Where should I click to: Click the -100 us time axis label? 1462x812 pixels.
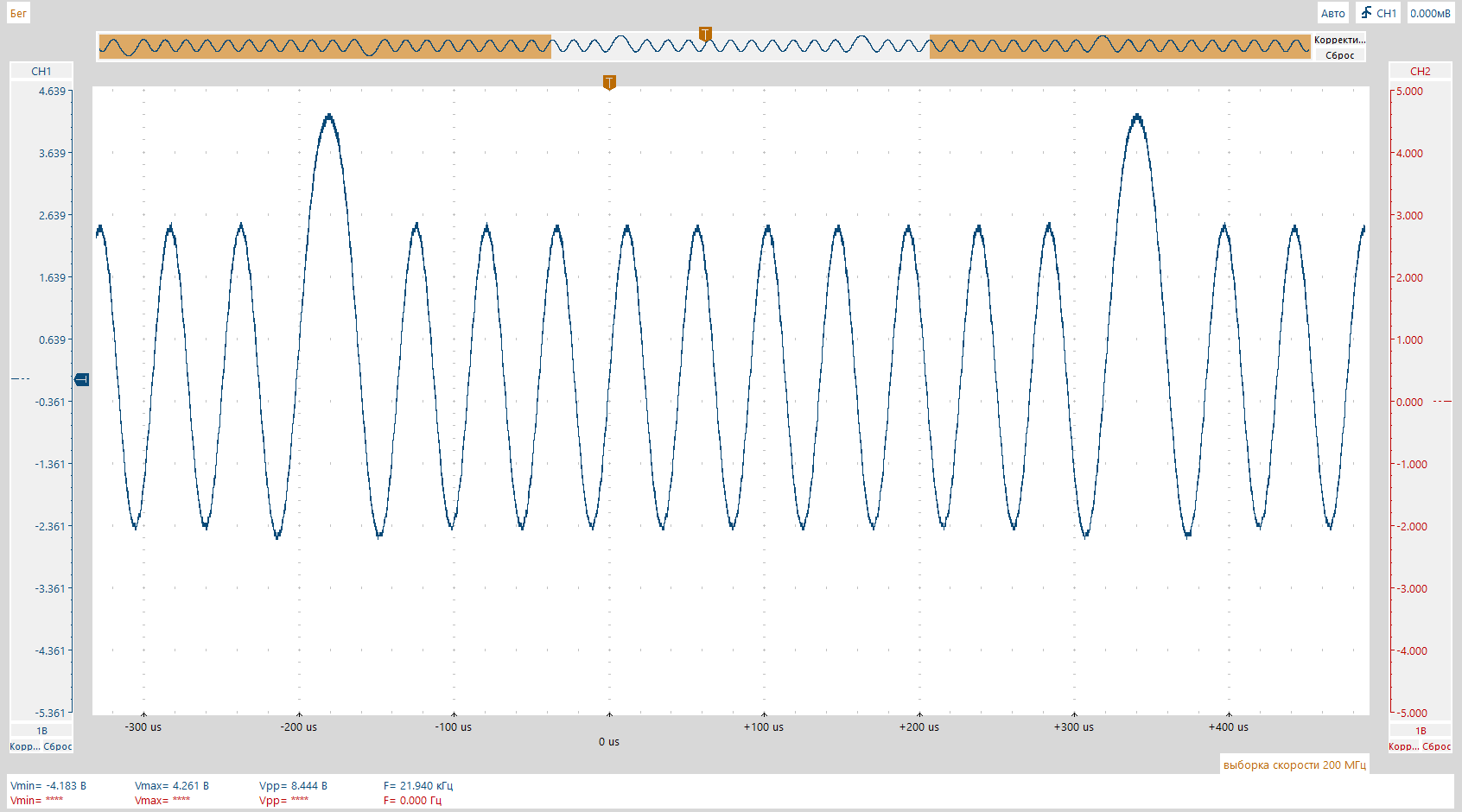click(454, 727)
